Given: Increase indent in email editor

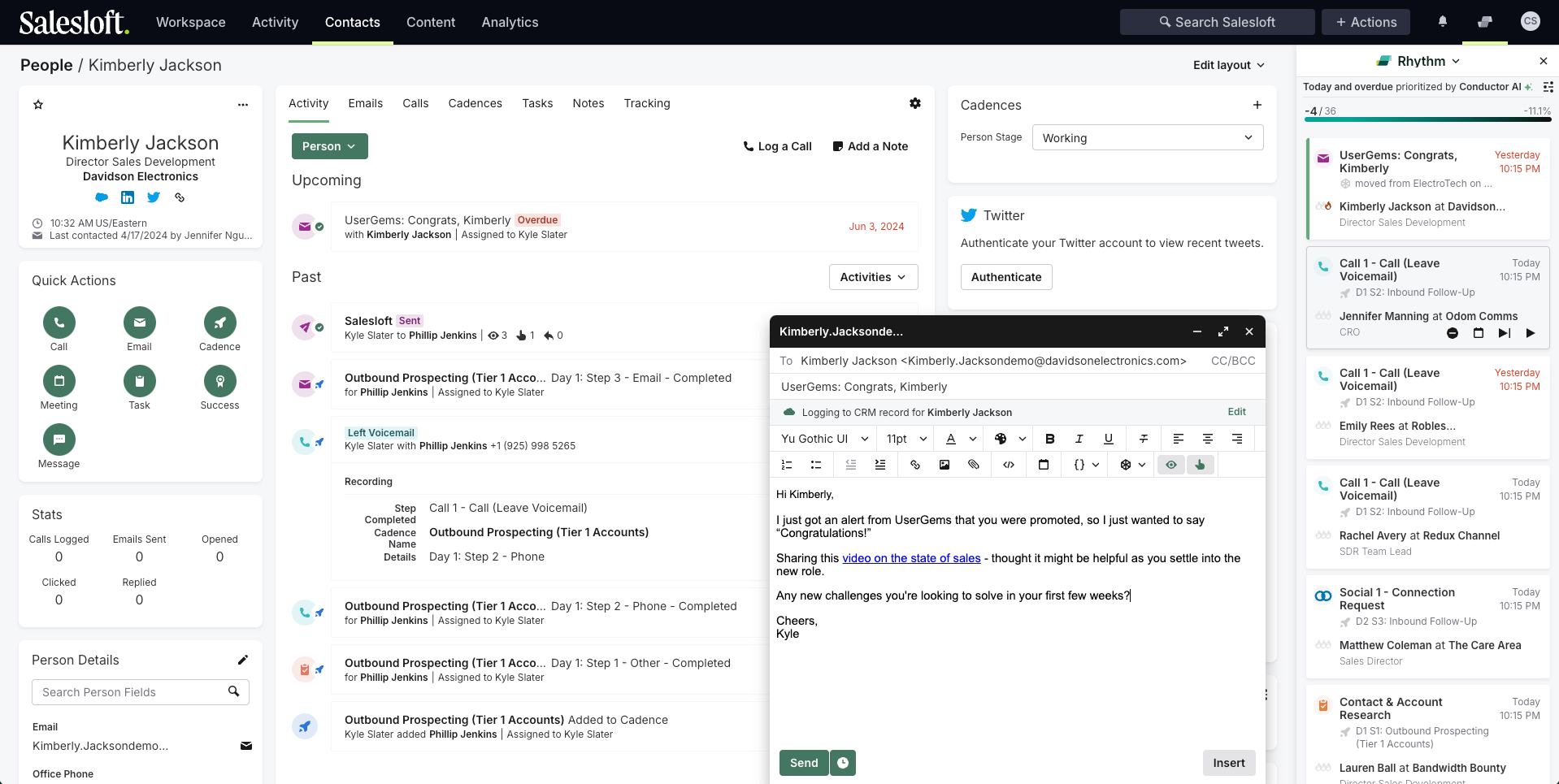Looking at the screenshot, I should pos(880,465).
